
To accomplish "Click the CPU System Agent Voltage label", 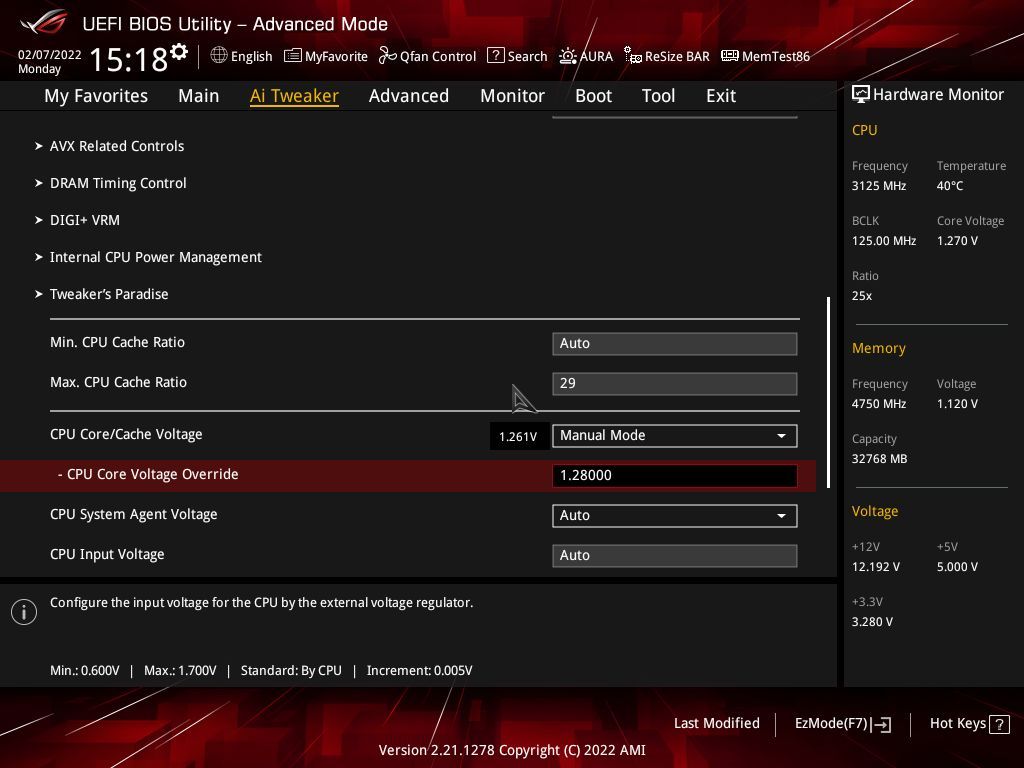I will (x=133, y=514).
